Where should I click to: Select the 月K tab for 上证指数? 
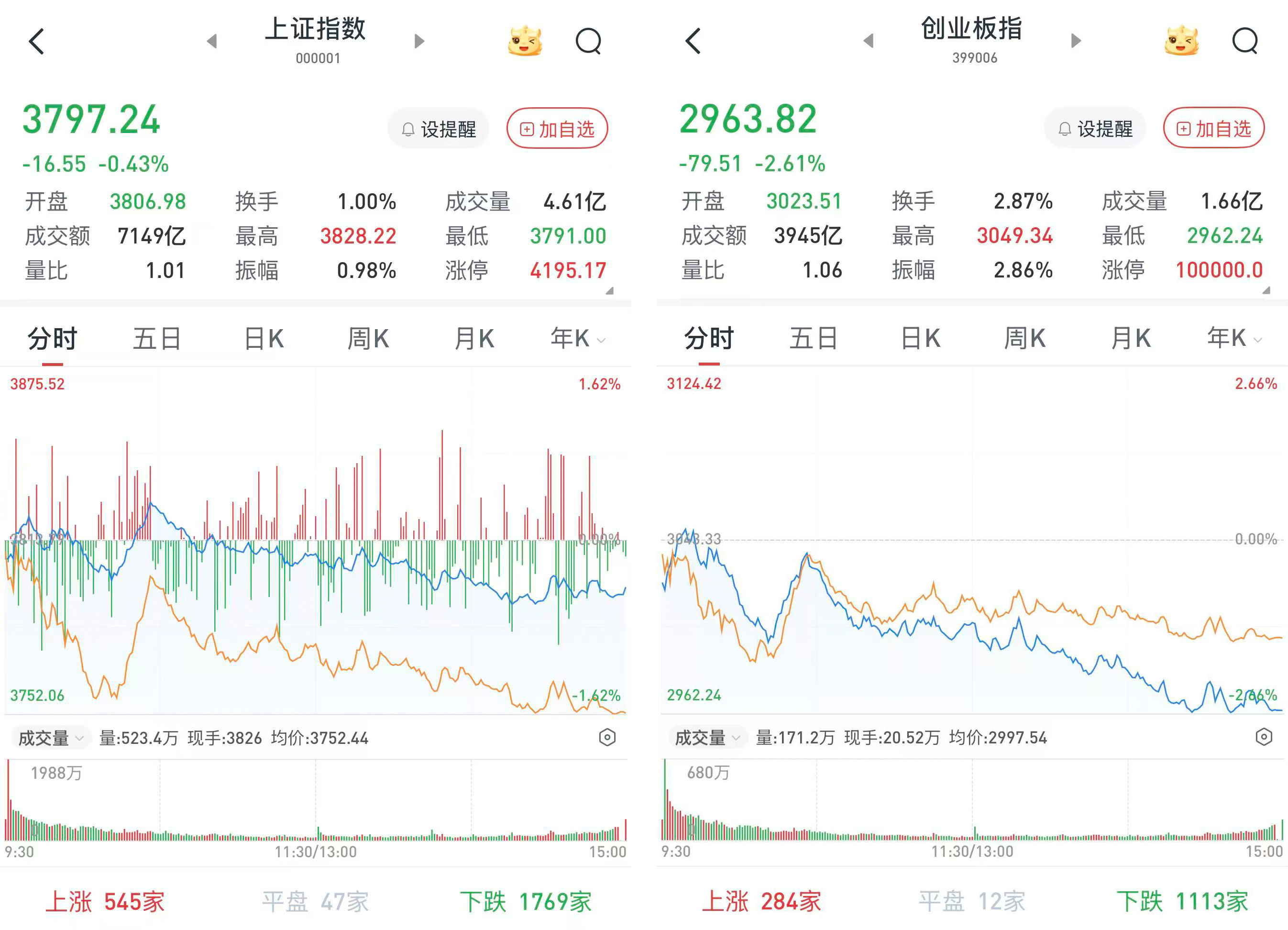pyautogui.click(x=474, y=339)
